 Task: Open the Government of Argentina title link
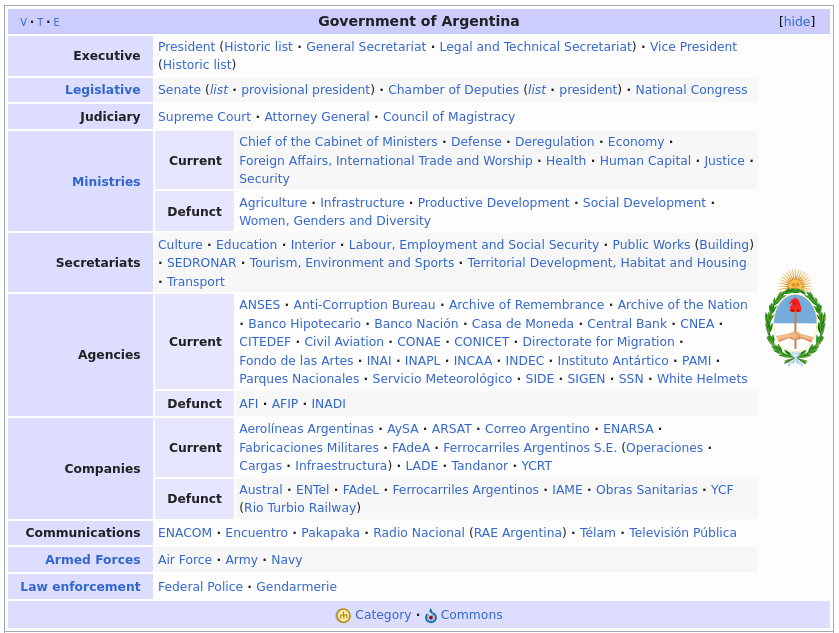pyautogui.click(x=418, y=21)
